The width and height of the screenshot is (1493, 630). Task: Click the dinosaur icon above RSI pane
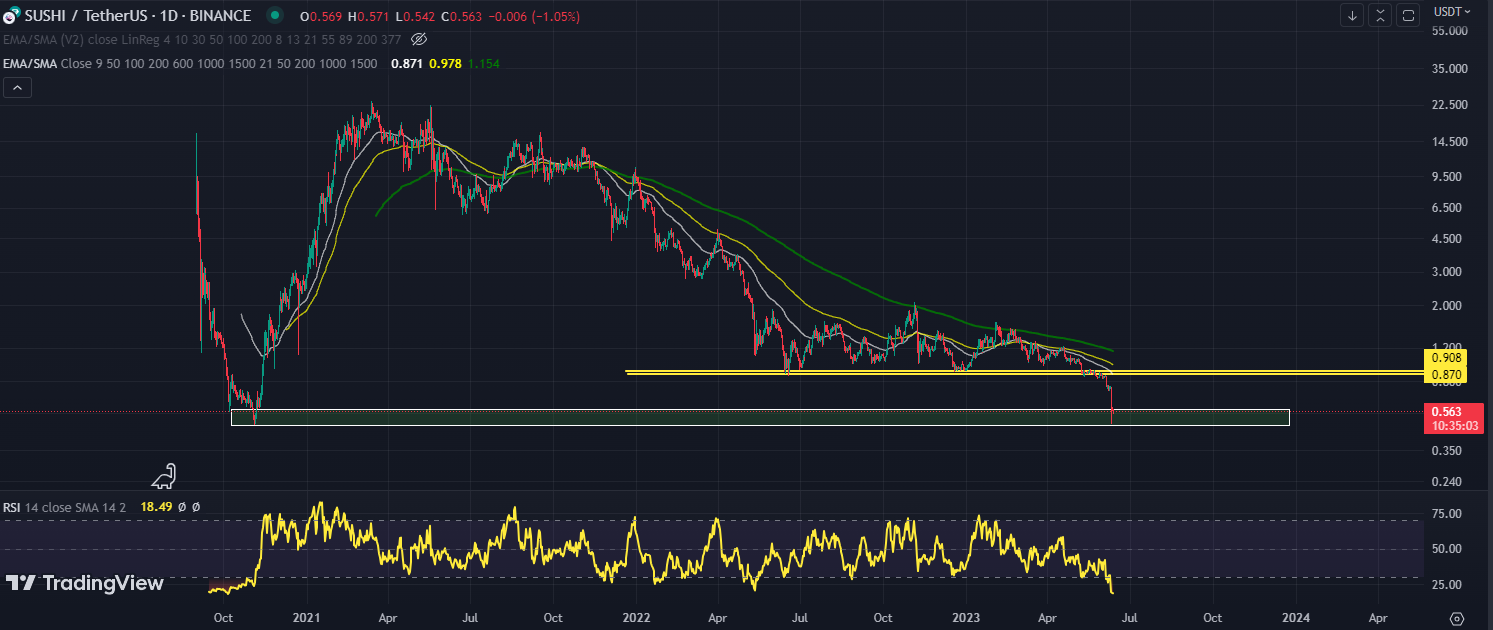(x=165, y=475)
